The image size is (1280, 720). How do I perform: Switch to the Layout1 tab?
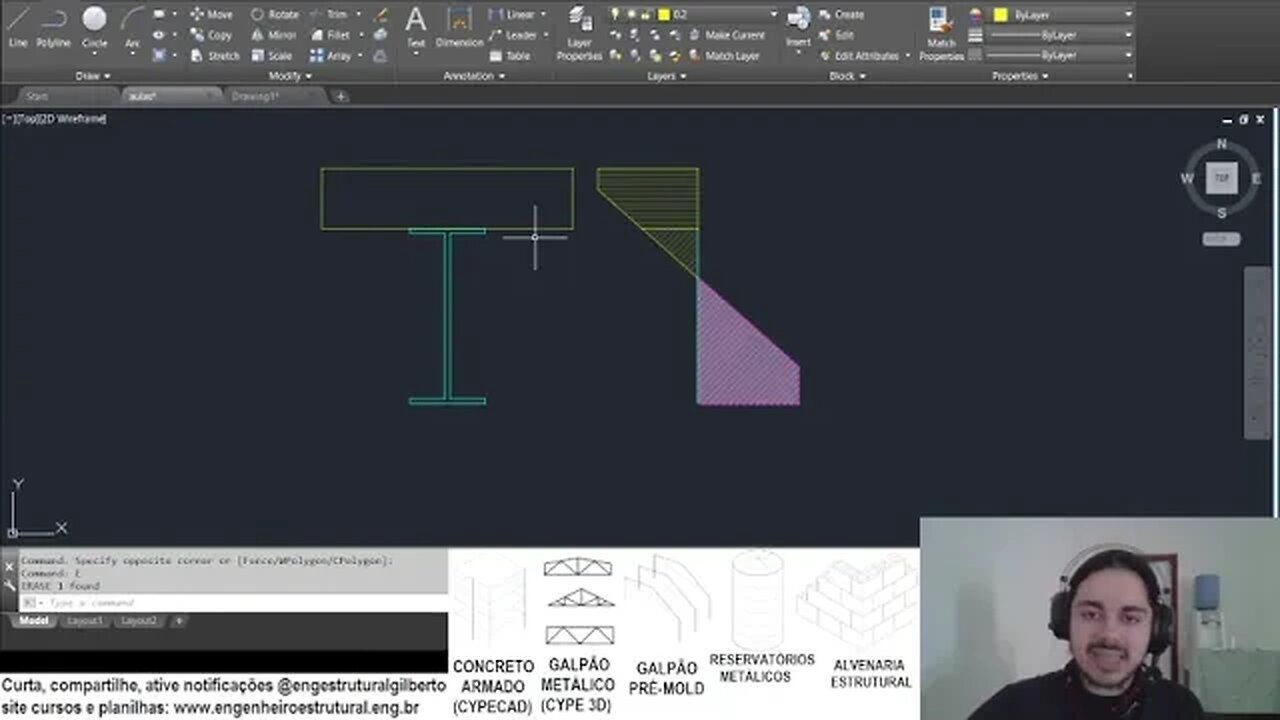(x=85, y=621)
